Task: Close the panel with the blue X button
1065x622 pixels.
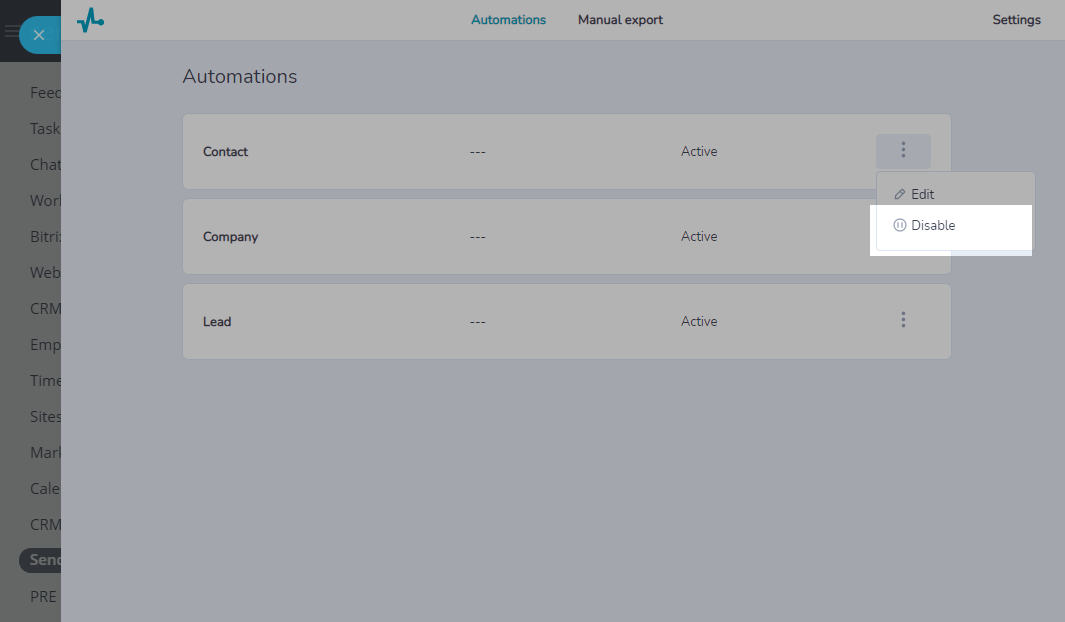Action: (x=38, y=35)
